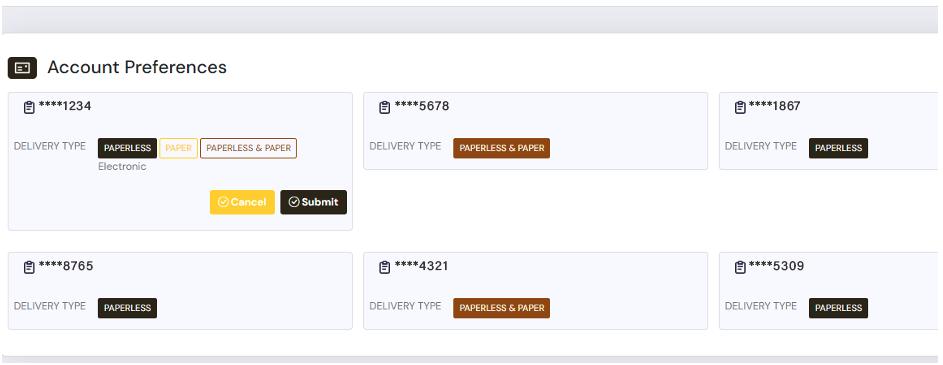The width and height of the screenshot is (943, 365).
Task: Click clipboard icon next to ****4321
Action: (x=385, y=268)
